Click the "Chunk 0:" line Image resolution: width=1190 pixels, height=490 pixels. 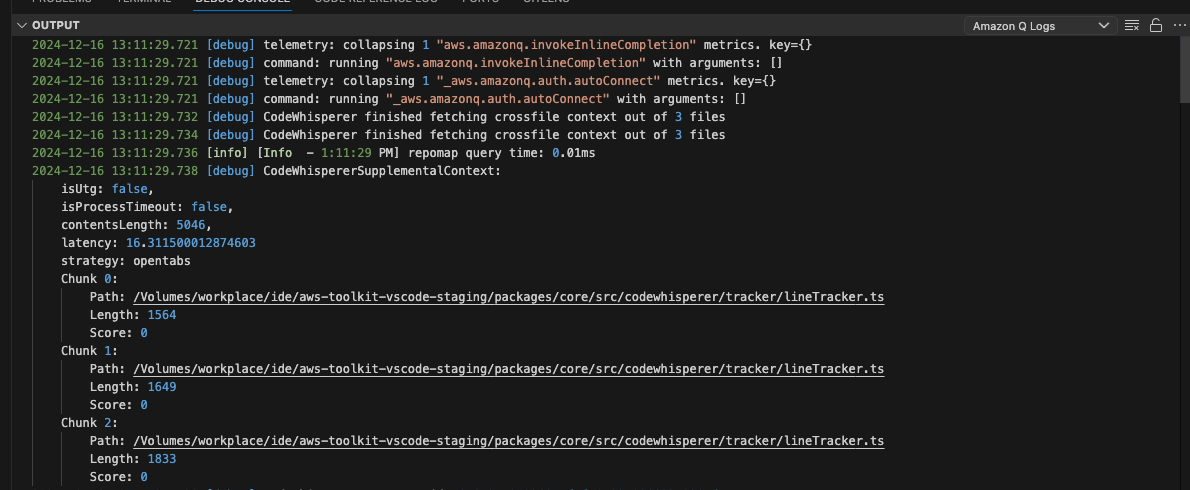click(90, 279)
